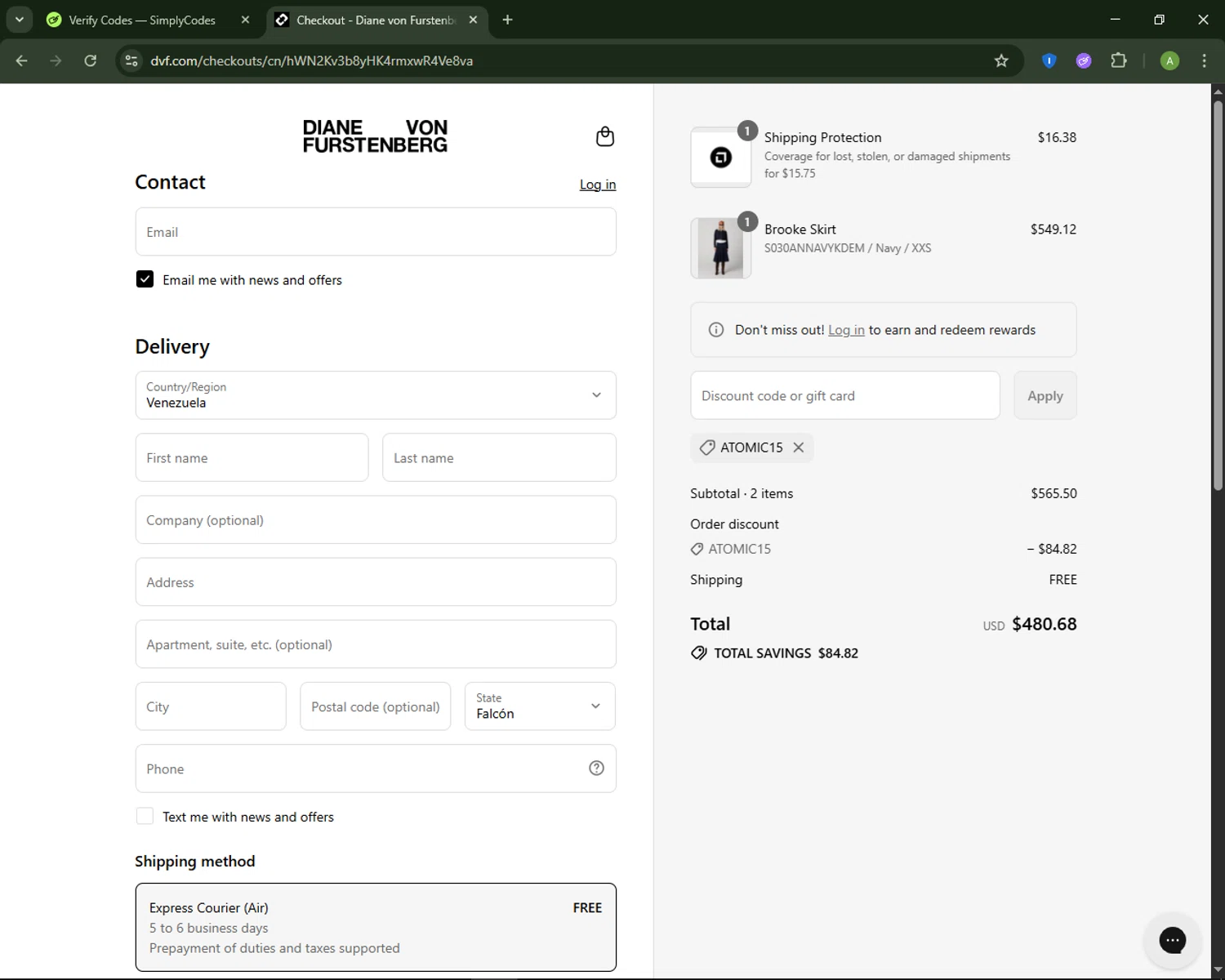Bookmark this page with the star icon
The width and height of the screenshot is (1225, 980).
pyautogui.click(x=1001, y=60)
